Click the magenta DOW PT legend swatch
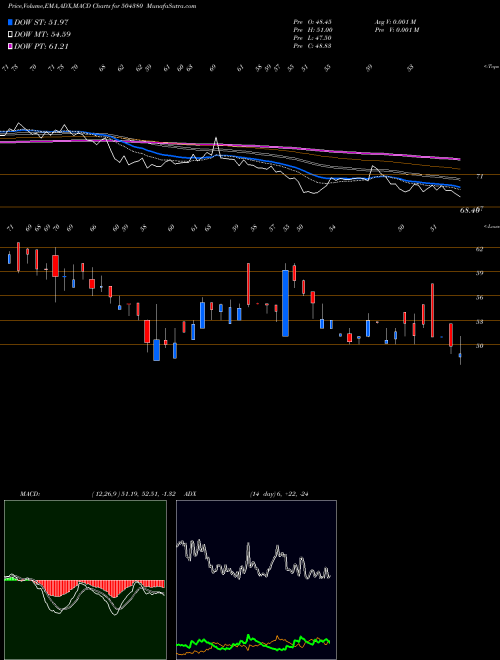This screenshot has height=660, width=500. (x=10, y=47)
